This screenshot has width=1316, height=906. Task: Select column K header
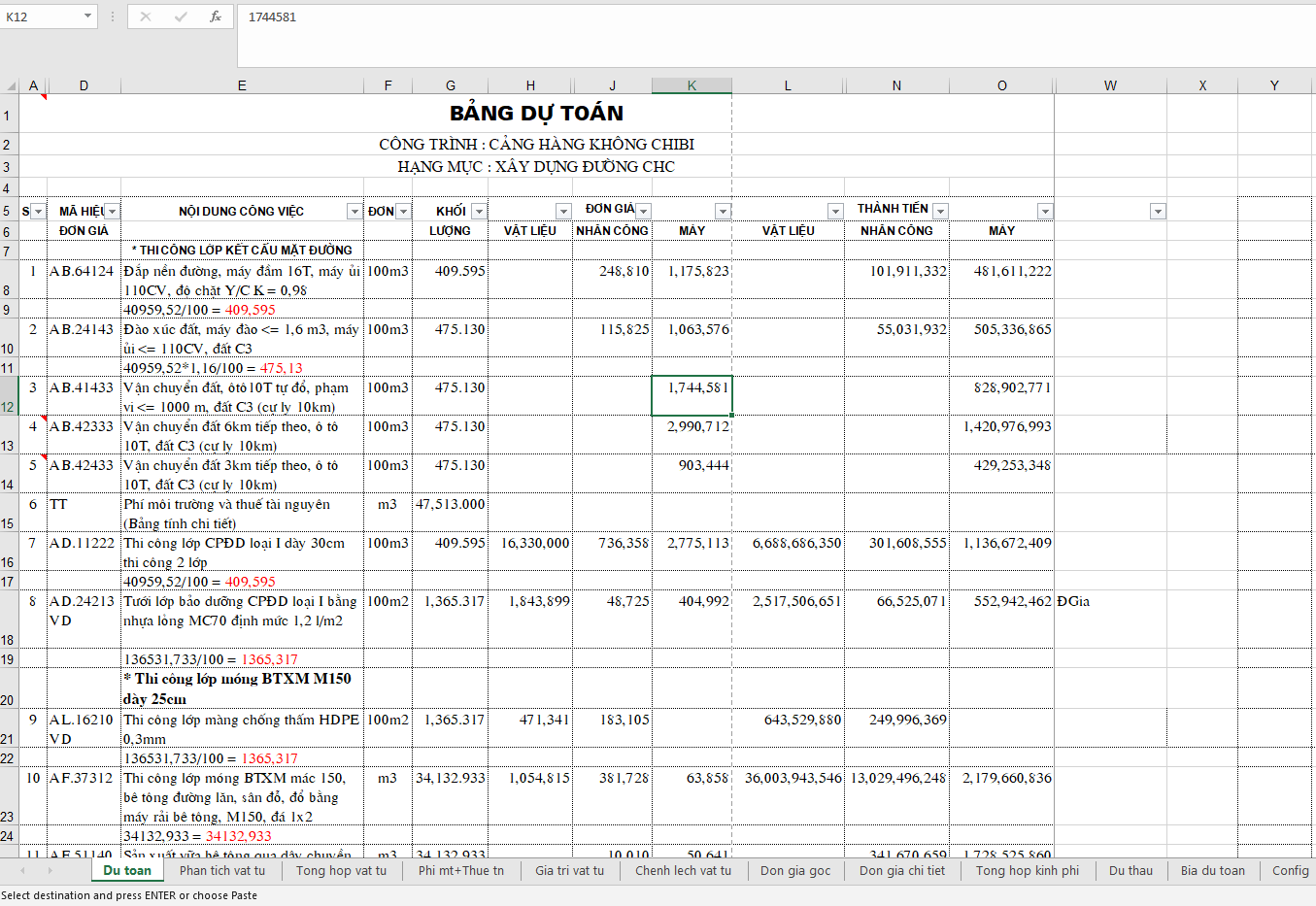692,85
